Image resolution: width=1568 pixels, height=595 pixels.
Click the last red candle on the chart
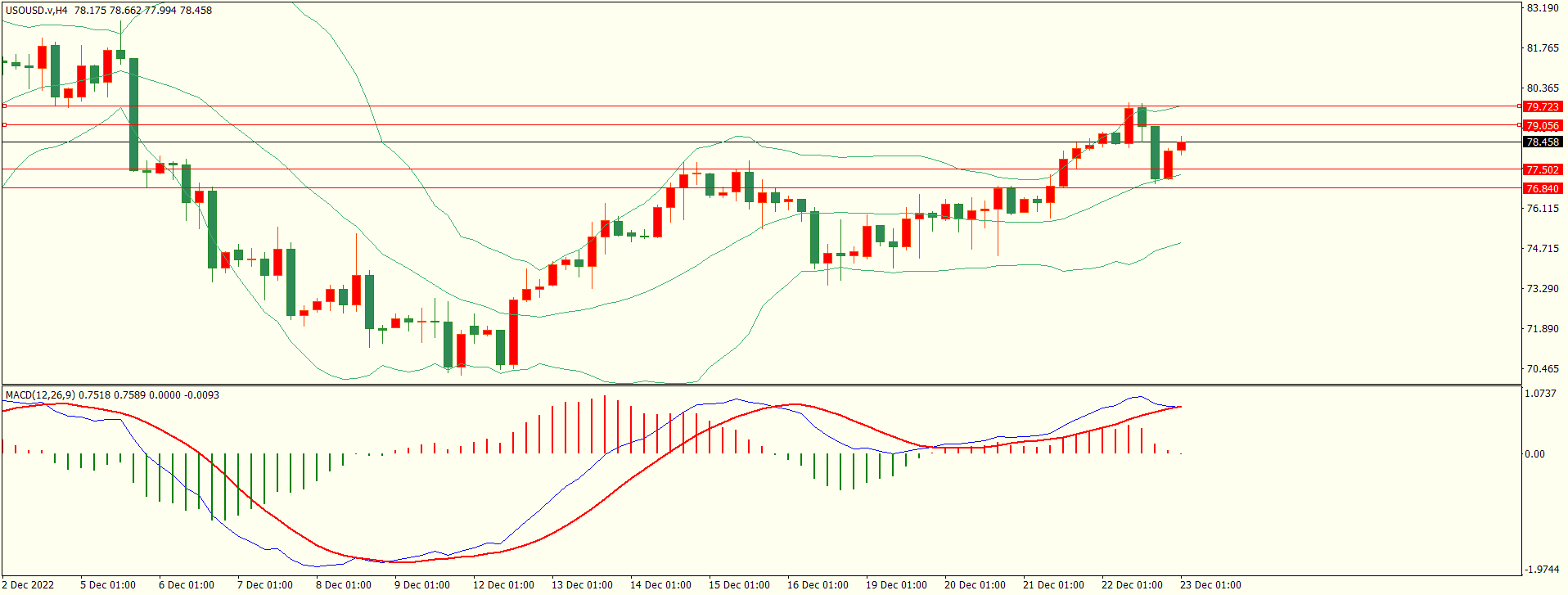(x=1181, y=146)
